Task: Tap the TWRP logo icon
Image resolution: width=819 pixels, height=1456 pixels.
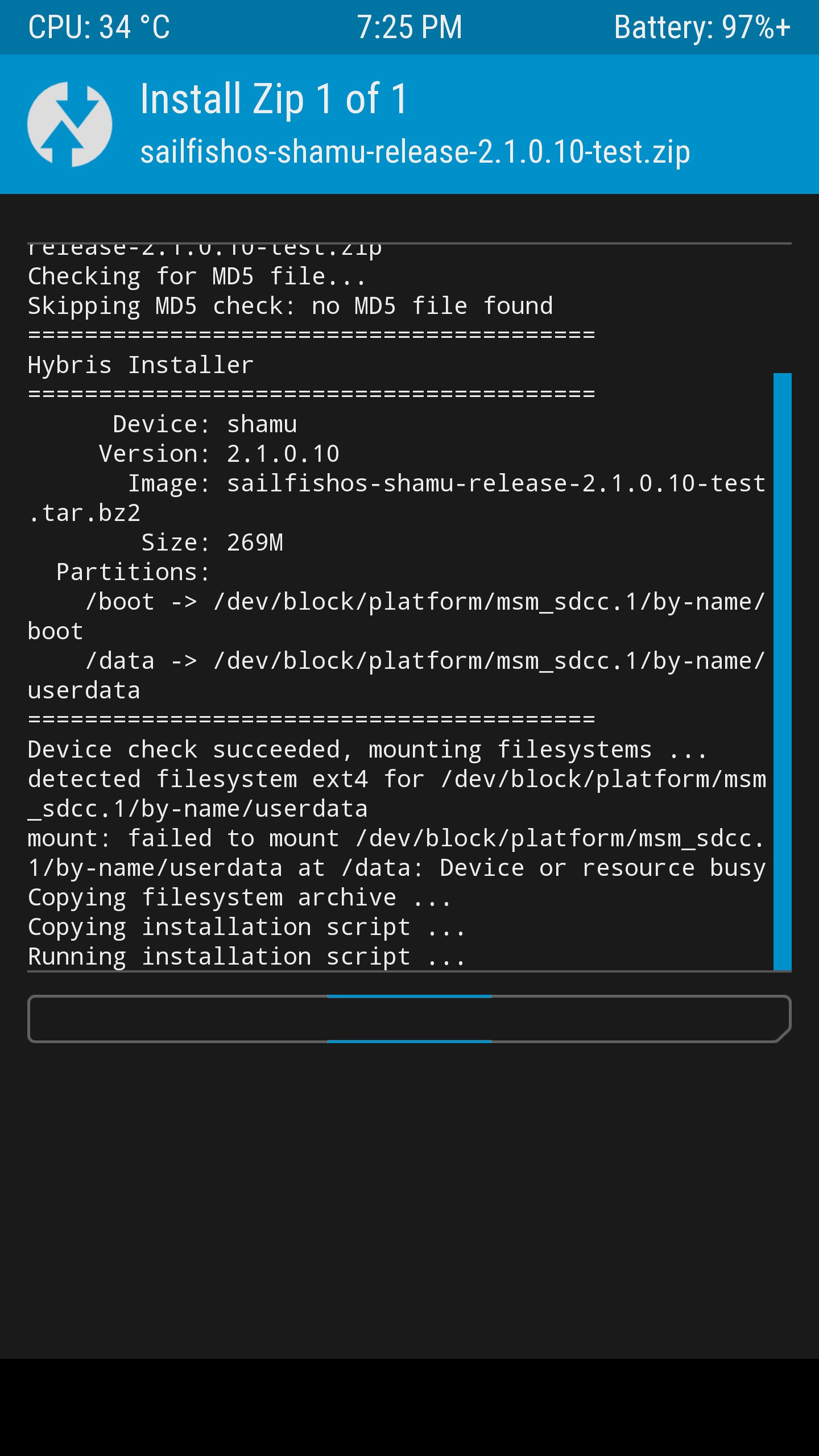Action: 69,125
